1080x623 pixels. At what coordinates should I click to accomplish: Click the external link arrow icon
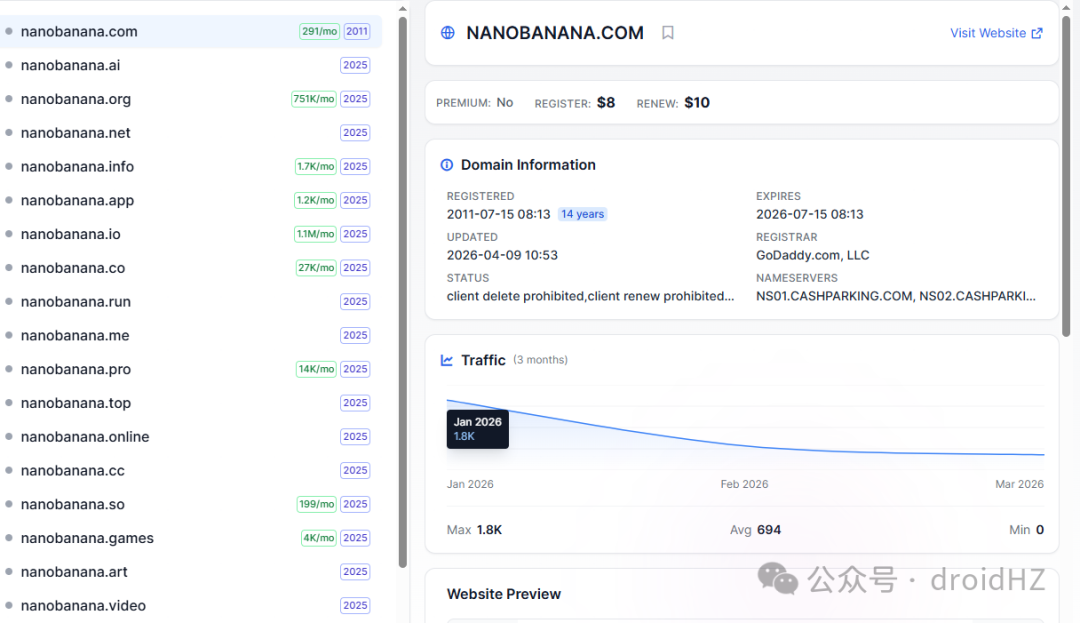(1037, 33)
